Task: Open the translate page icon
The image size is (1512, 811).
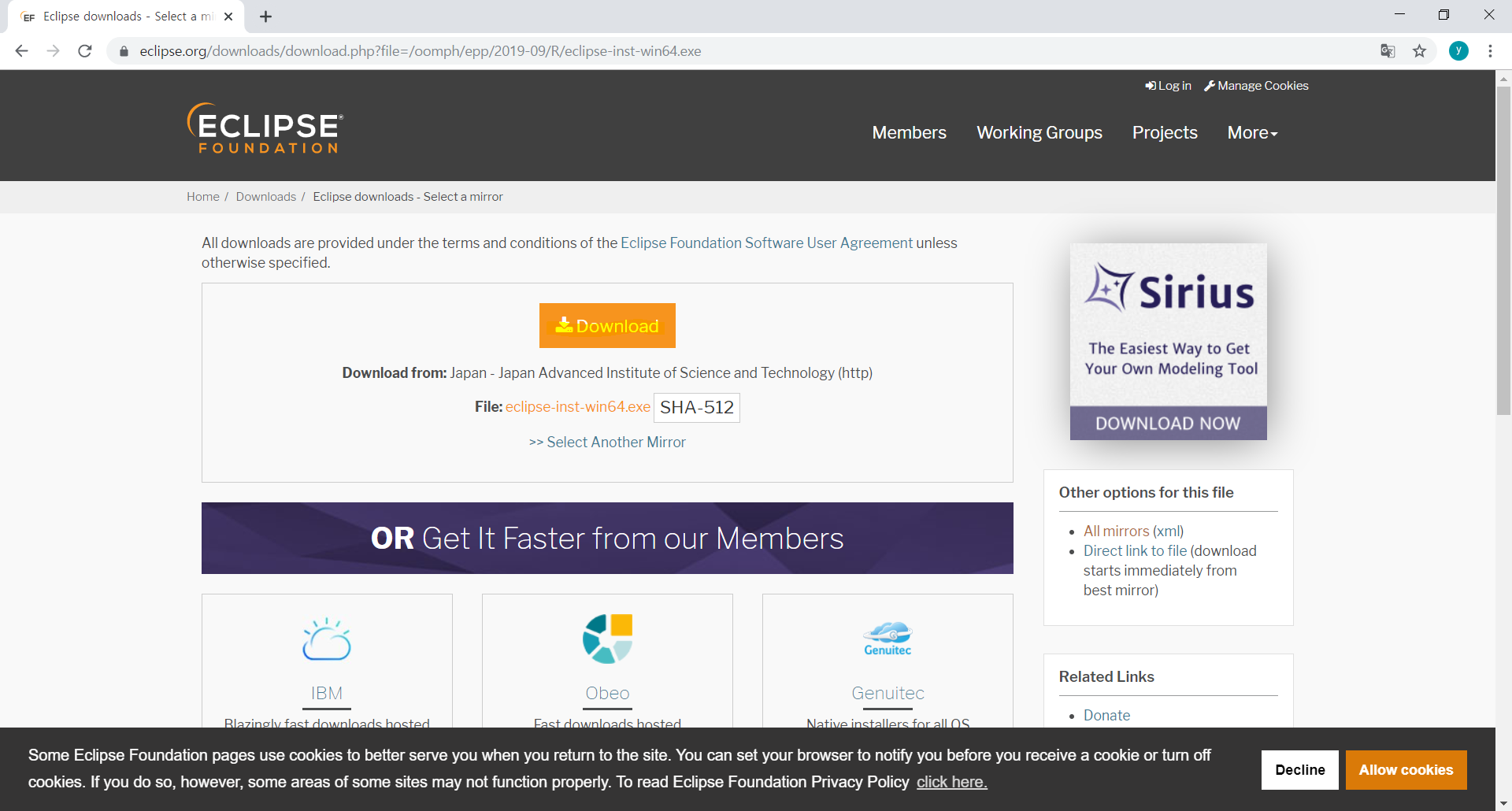Action: point(1388,51)
